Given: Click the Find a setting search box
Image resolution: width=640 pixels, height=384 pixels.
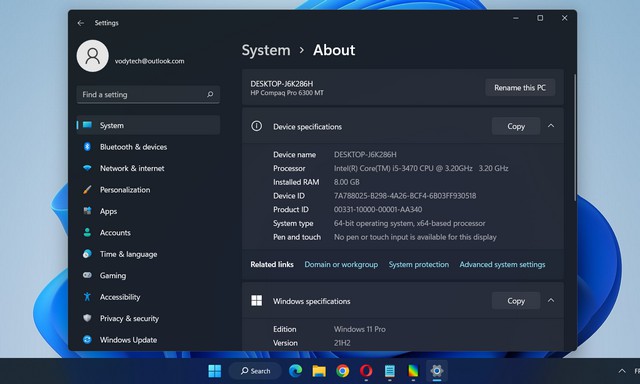Looking at the screenshot, I should click(x=148, y=94).
